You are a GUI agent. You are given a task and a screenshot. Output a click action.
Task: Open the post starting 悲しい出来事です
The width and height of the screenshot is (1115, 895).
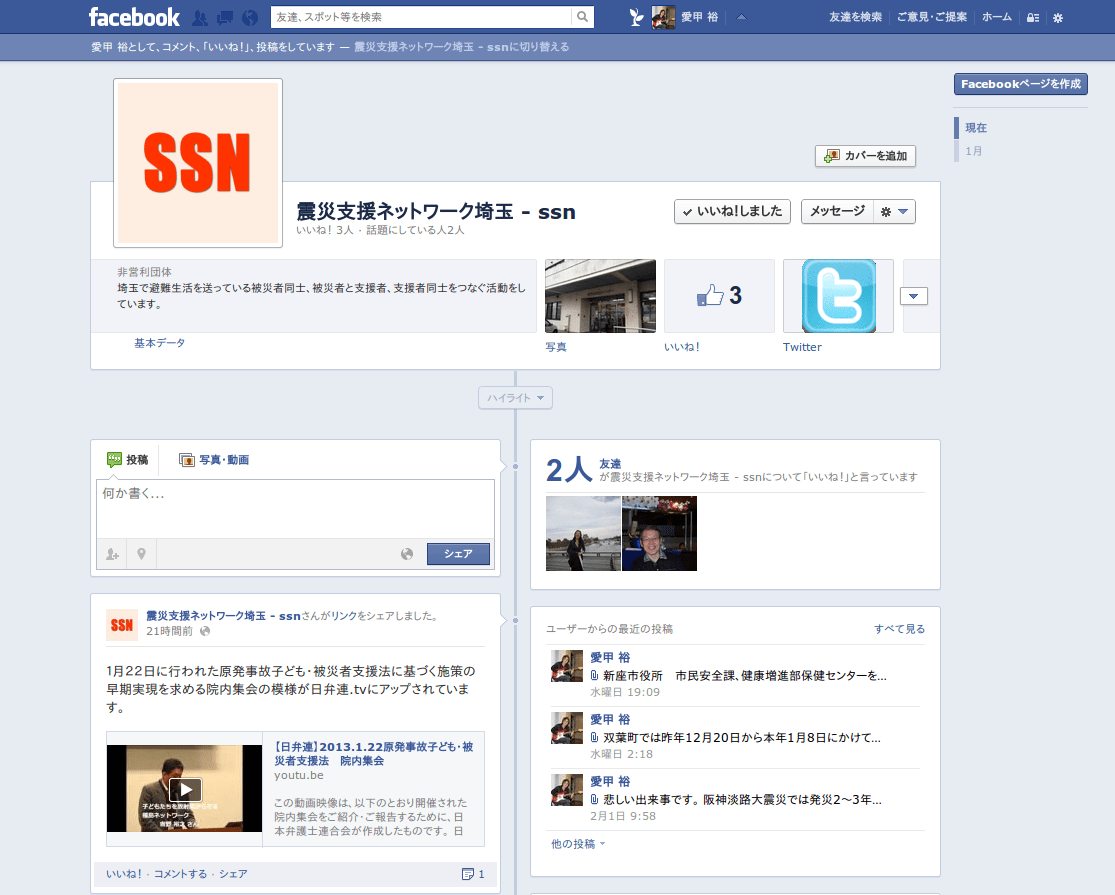pyautogui.click(x=742, y=799)
